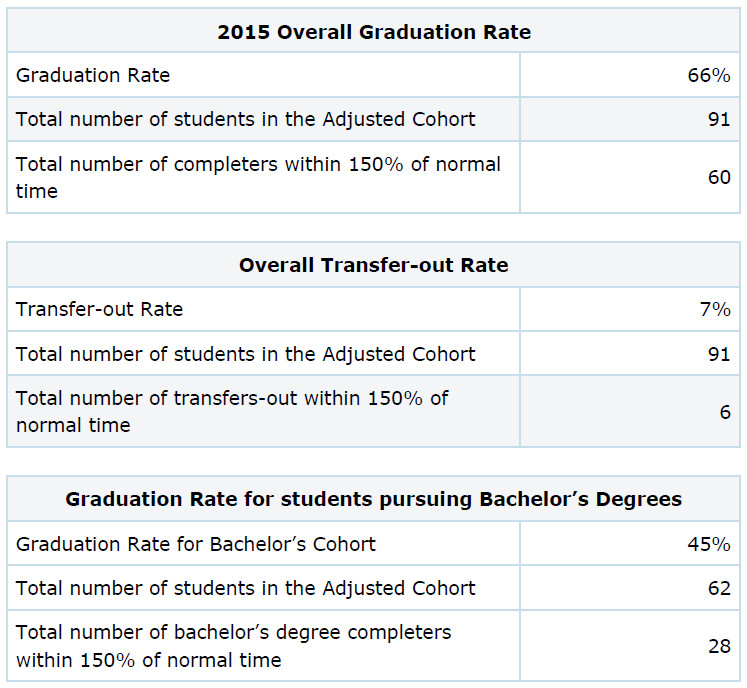The height and width of the screenshot is (688, 747).
Task: Click the 91 value in the graduation table
Action: click(x=719, y=119)
